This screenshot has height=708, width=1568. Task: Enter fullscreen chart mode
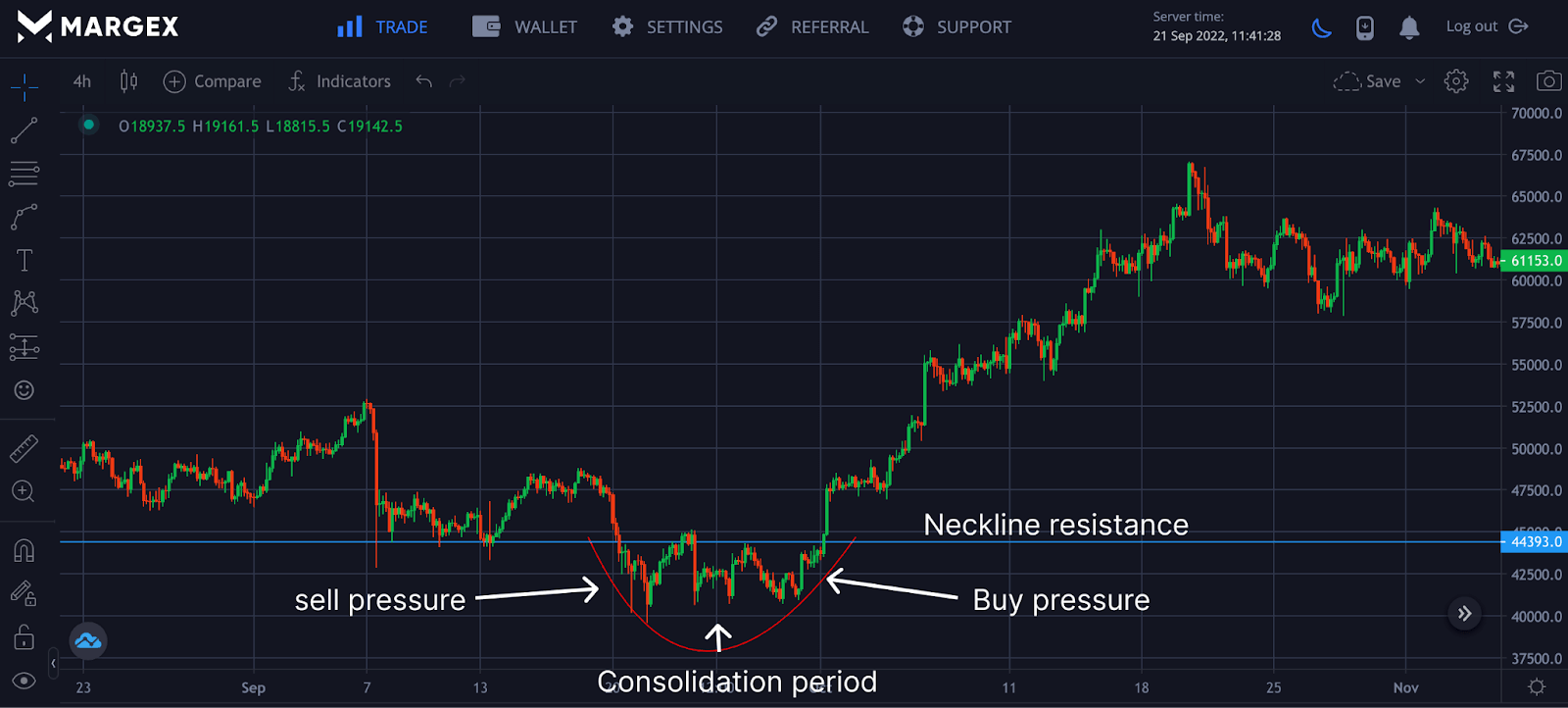coord(1503,81)
